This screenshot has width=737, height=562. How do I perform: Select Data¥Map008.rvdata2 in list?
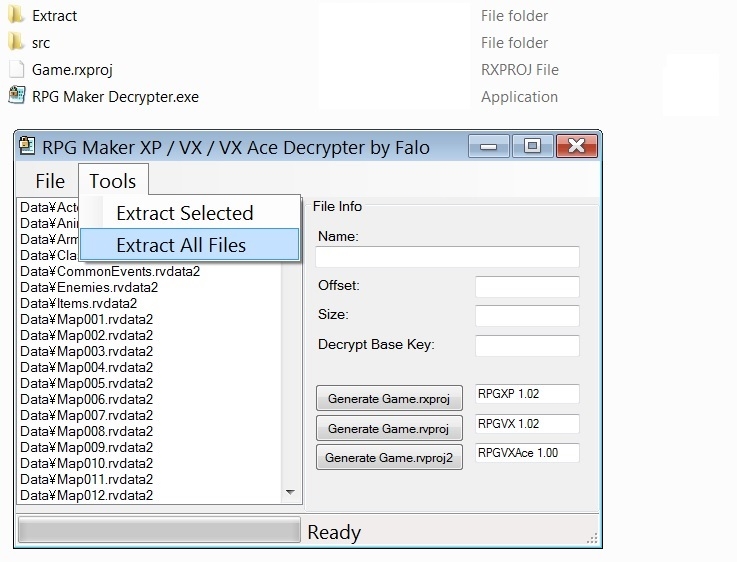pyautogui.click(x=86, y=431)
